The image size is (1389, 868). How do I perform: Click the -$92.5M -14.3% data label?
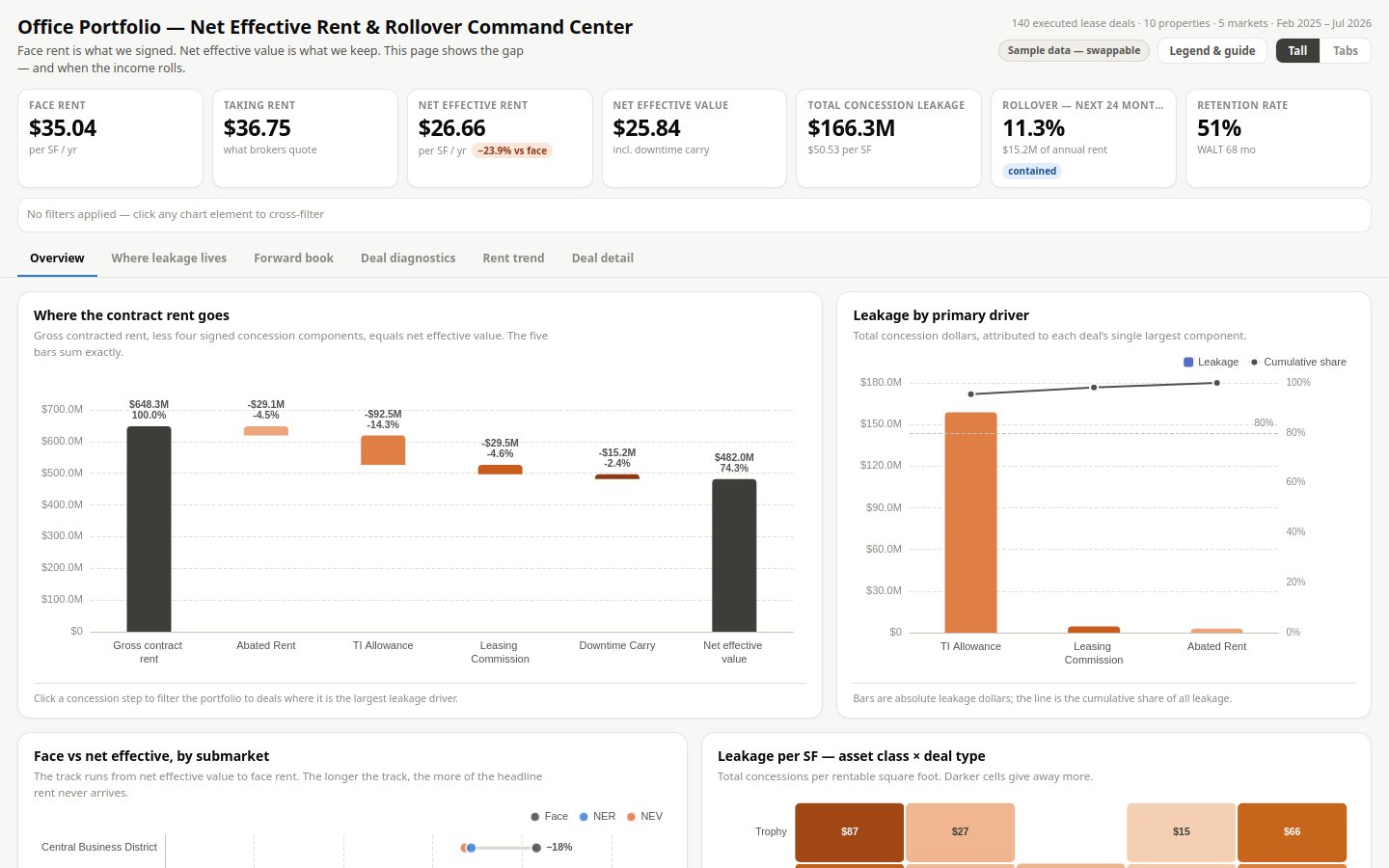pyautogui.click(x=383, y=420)
